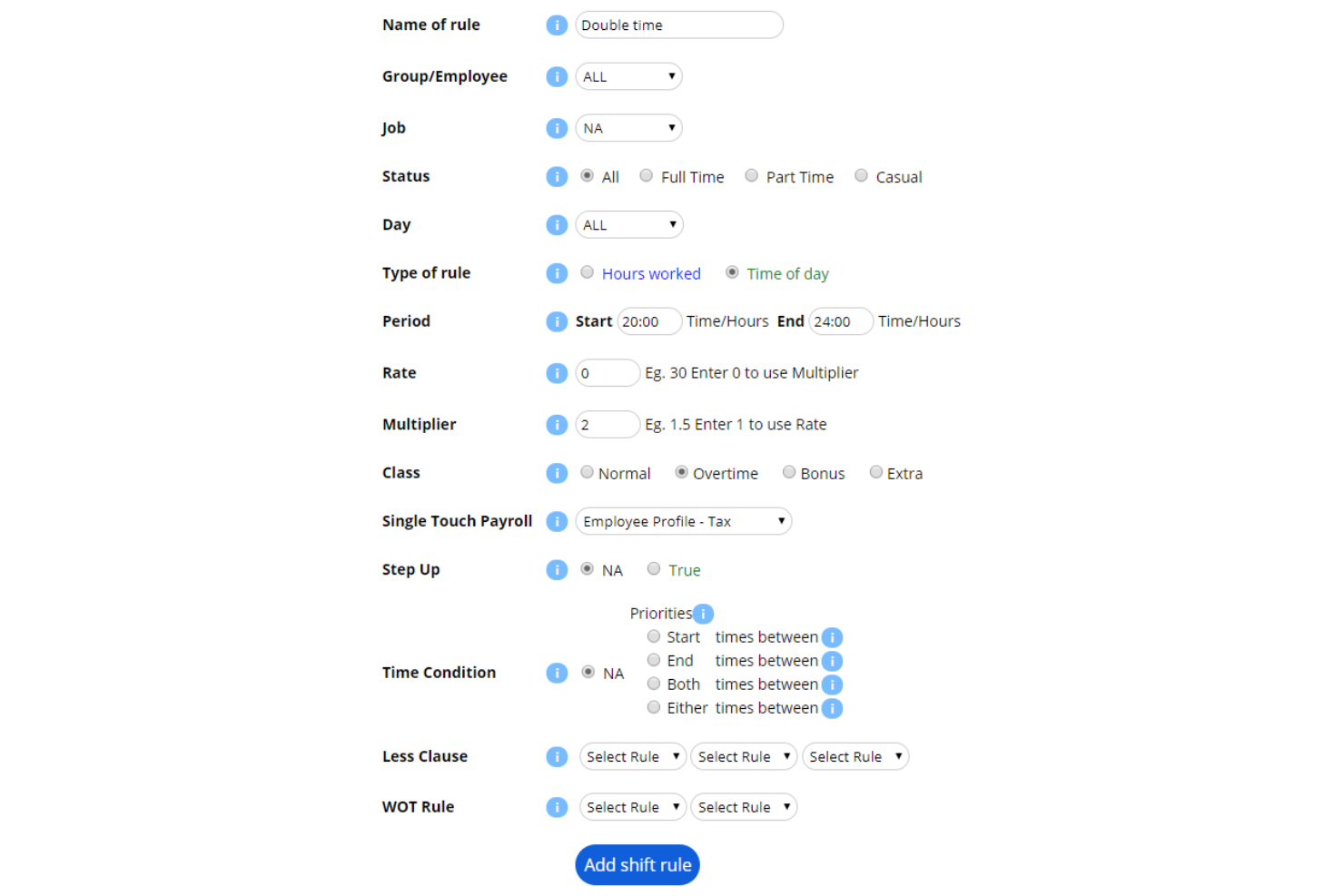Image resolution: width=1344 pixels, height=896 pixels.
Task: Click the Rate input box
Action: click(608, 373)
